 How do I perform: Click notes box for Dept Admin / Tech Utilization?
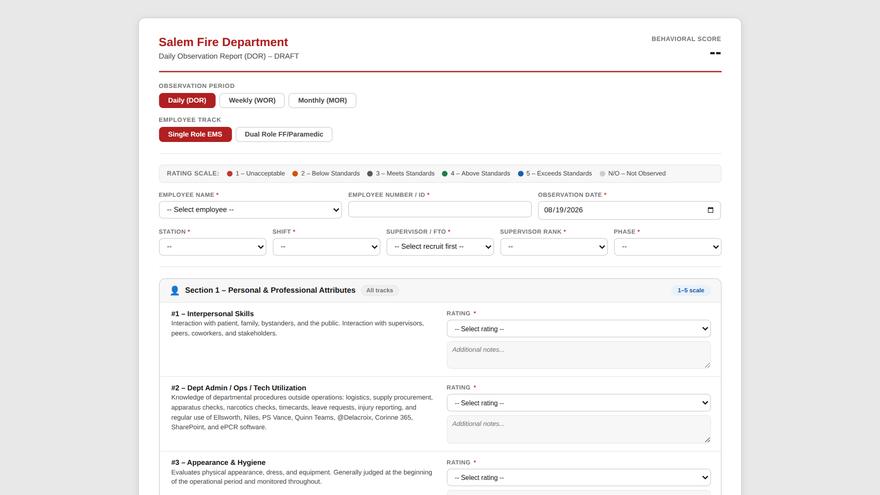[x=579, y=429]
